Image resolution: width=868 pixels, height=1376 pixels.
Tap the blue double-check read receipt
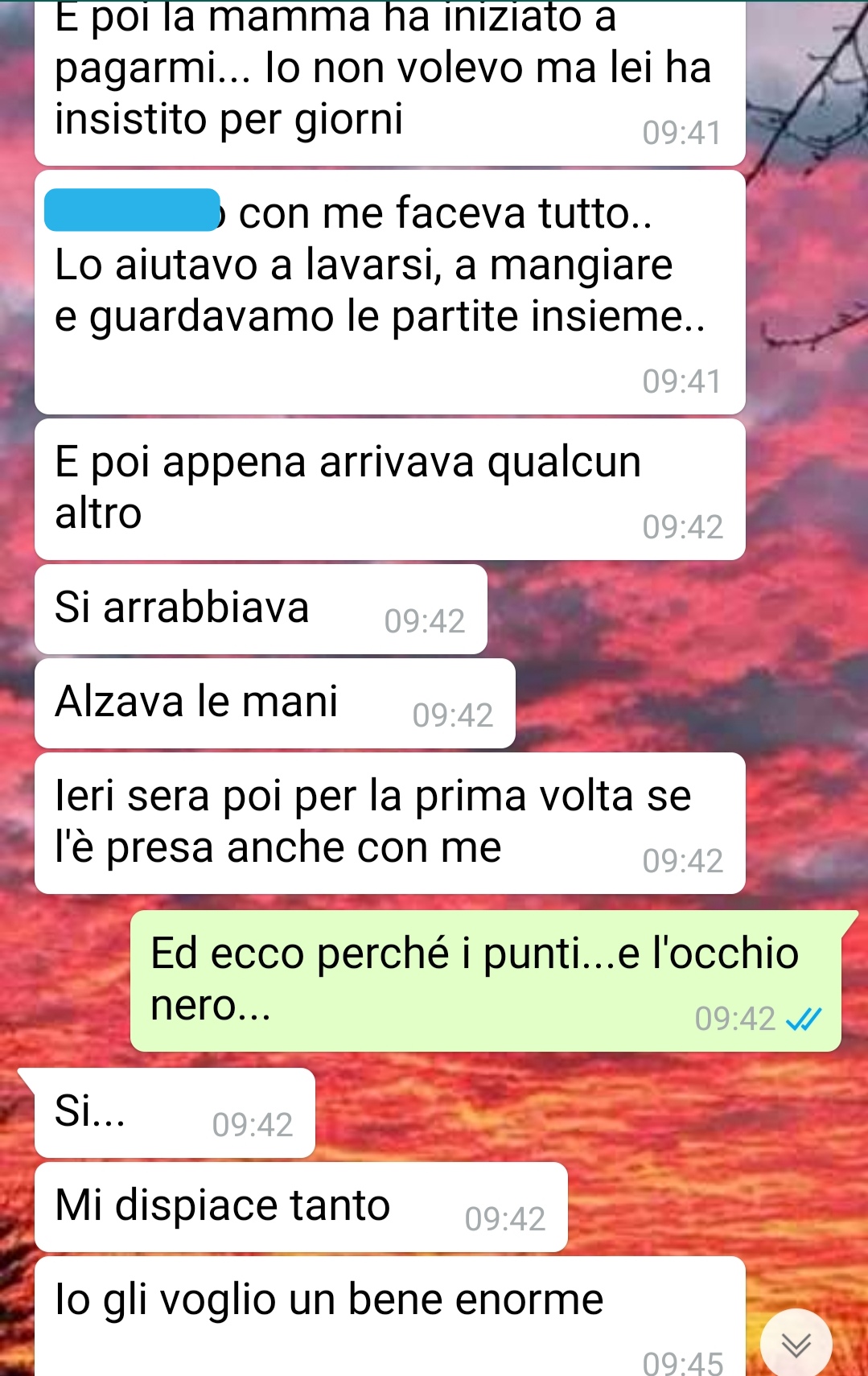pos(803,1020)
